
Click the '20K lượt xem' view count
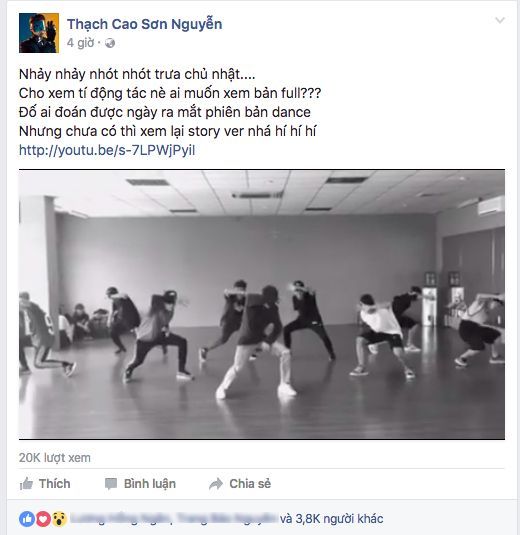click(55, 458)
